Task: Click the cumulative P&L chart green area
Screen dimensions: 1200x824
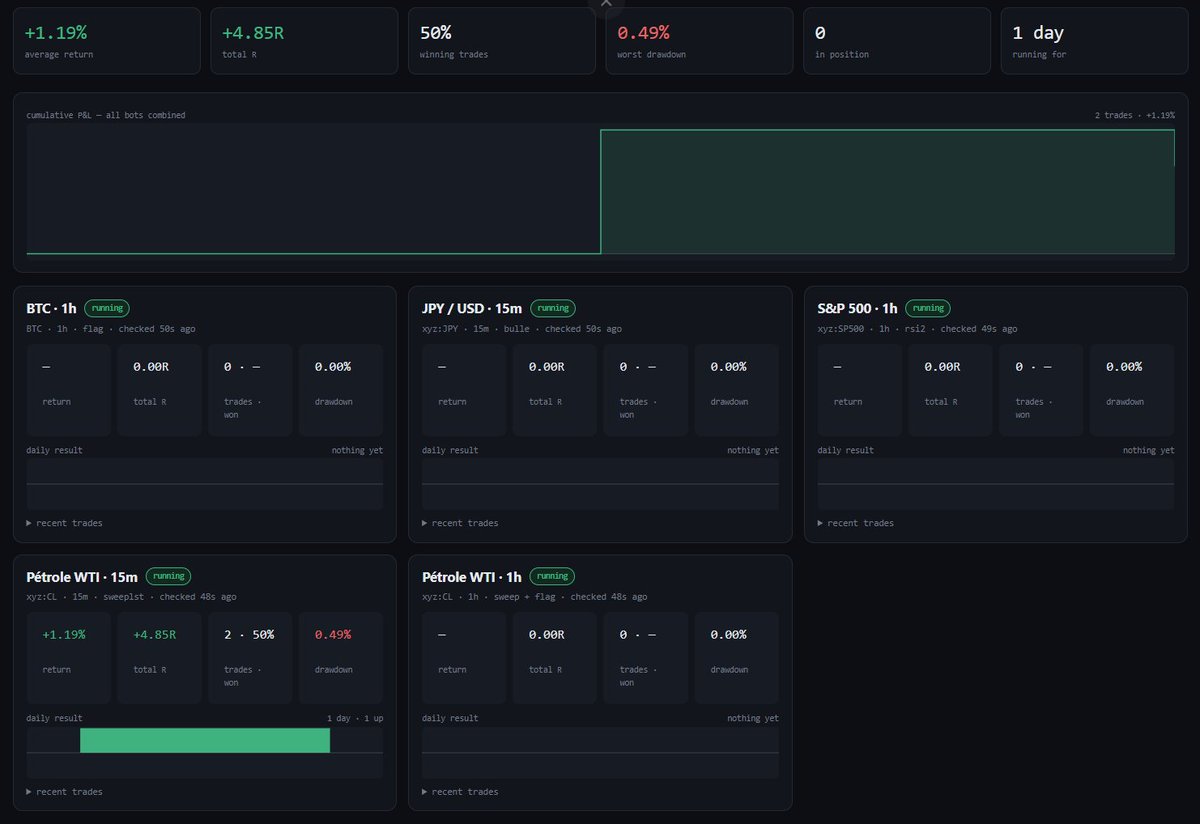Action: point(887,192)
